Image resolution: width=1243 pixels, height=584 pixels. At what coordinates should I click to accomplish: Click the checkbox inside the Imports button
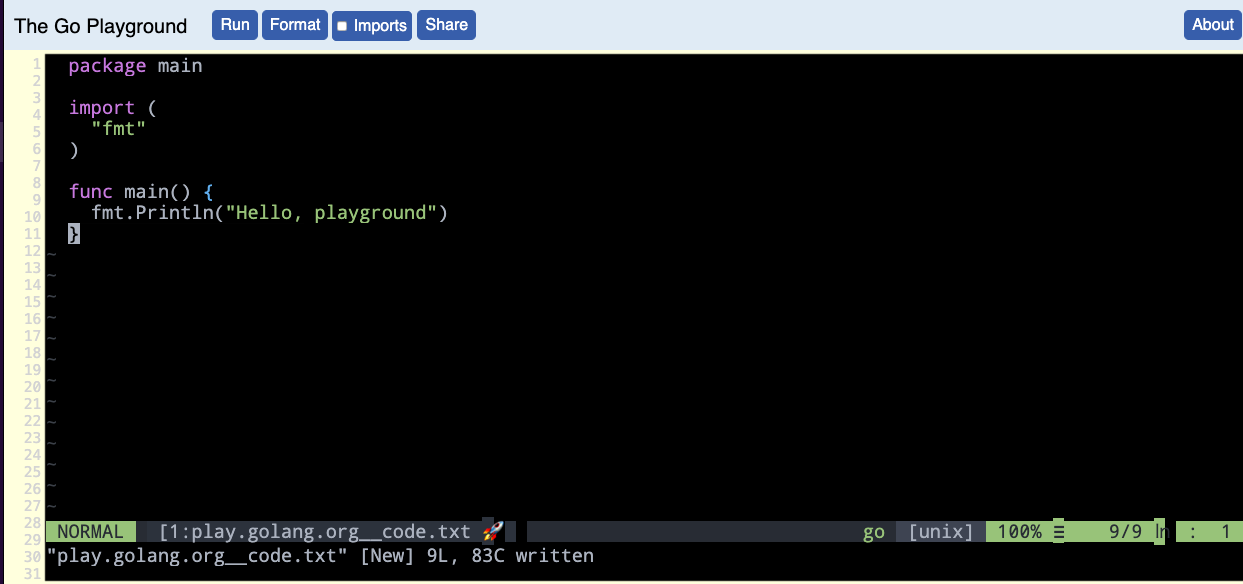[341, 25]
